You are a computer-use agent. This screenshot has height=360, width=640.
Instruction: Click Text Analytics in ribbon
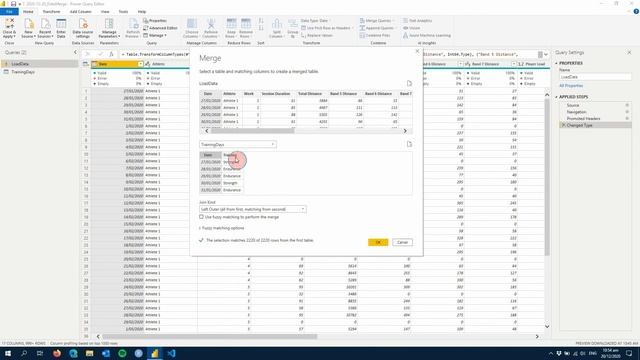pos(417,20)
